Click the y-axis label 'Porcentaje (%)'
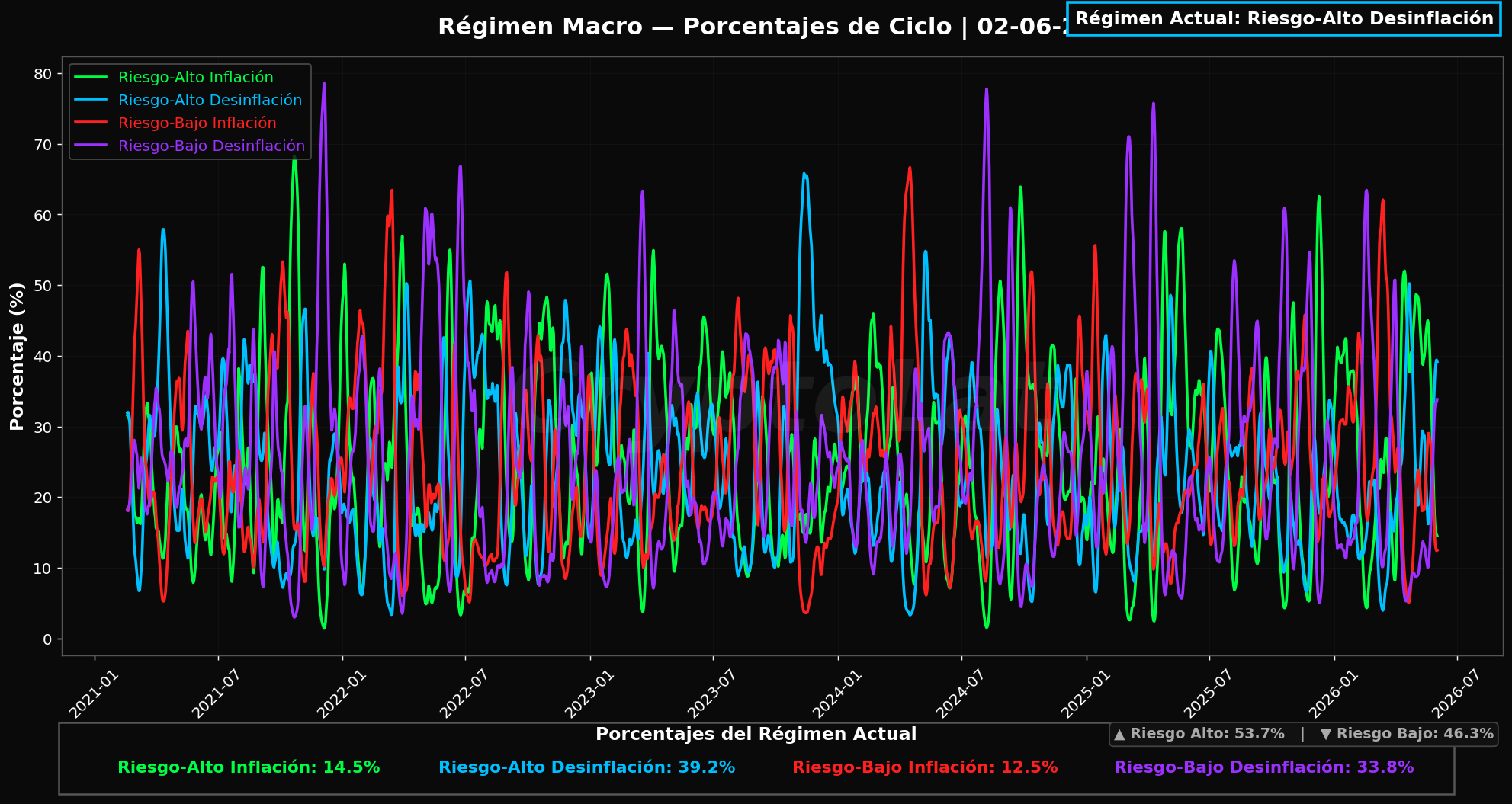 [x=17, y=356]
